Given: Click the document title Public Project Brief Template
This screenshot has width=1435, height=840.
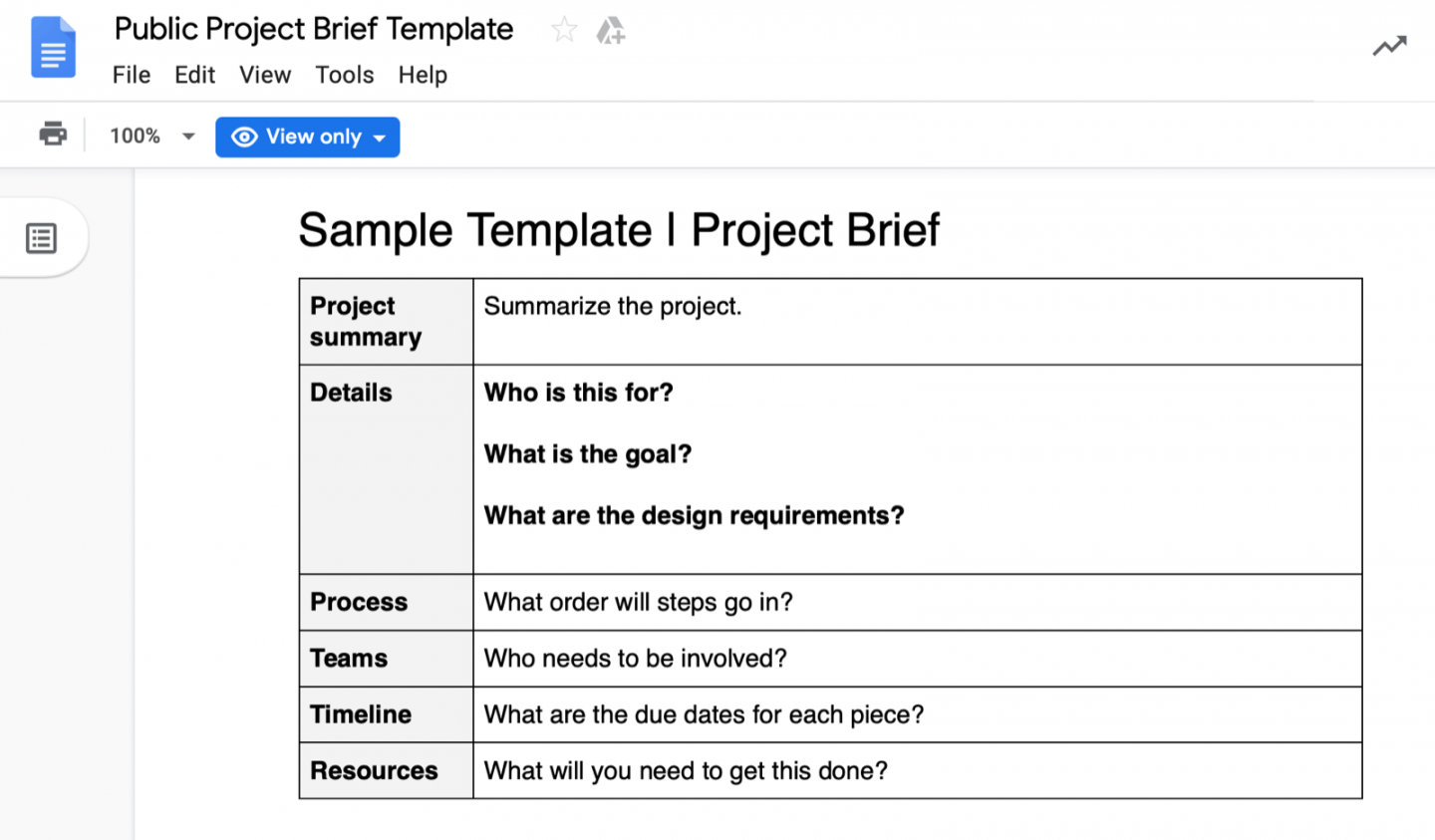Looking at the screenshot, I should pos(314,30).
